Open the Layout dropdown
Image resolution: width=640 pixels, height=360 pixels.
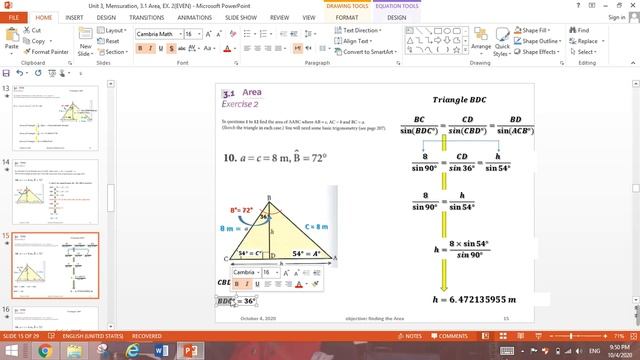[112, 31]
